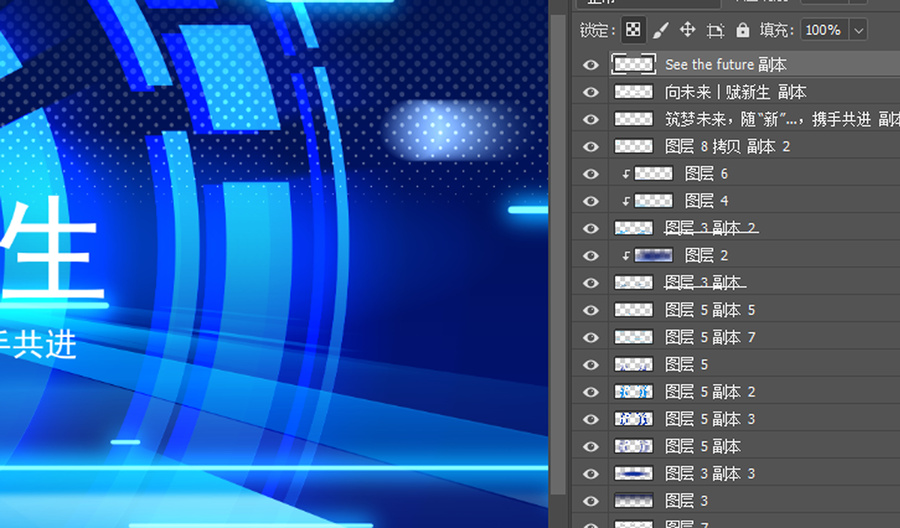Toggle eye icon beside 图层 5 副本
Image resolution: width=900 pixels, height=528 pixels.
point(591,447)
